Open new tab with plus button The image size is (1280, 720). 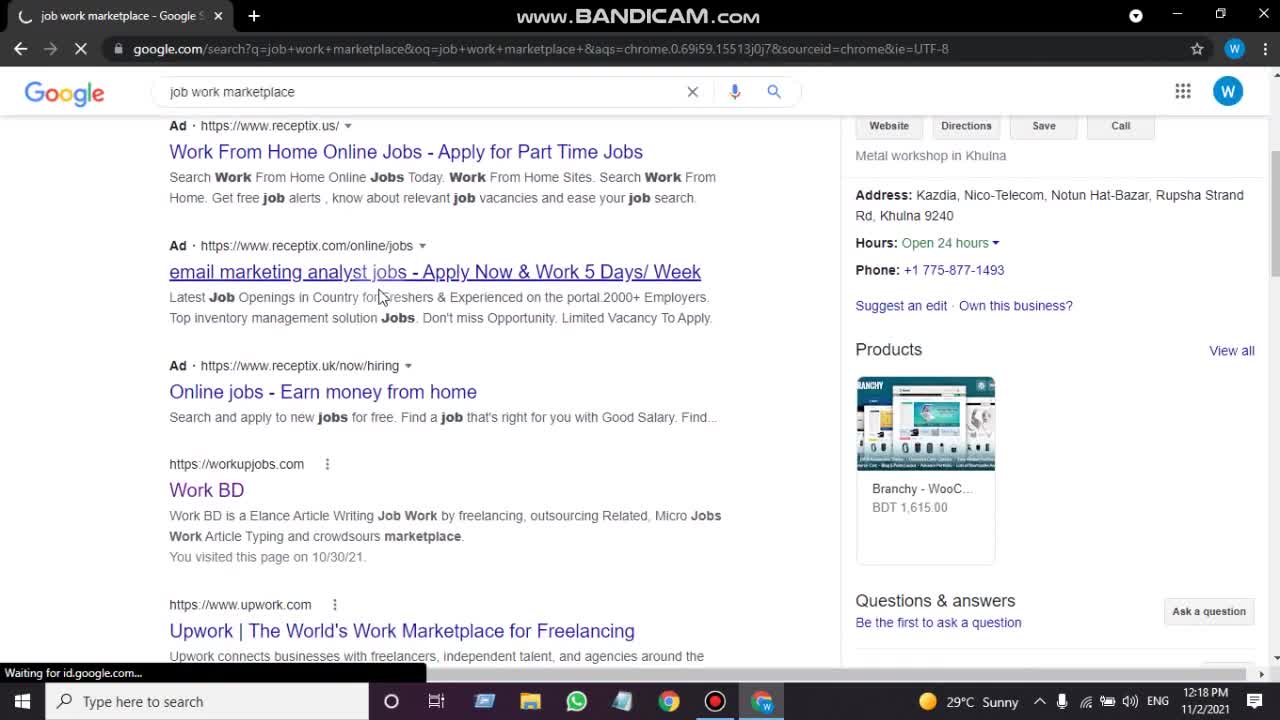[x=254, y=16]
